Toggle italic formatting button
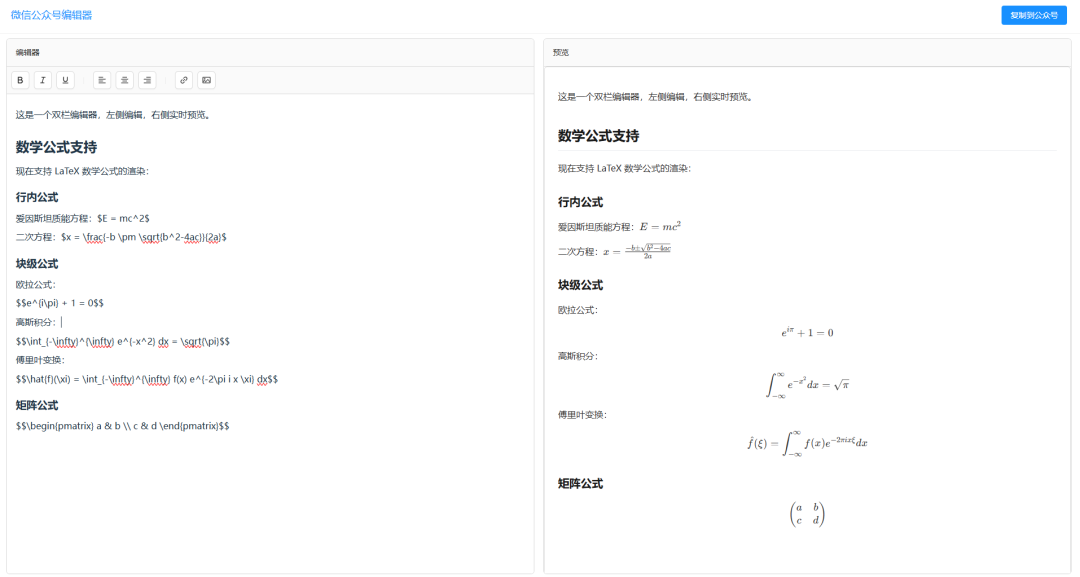1080x577 pixels. [x=43, y=81]
